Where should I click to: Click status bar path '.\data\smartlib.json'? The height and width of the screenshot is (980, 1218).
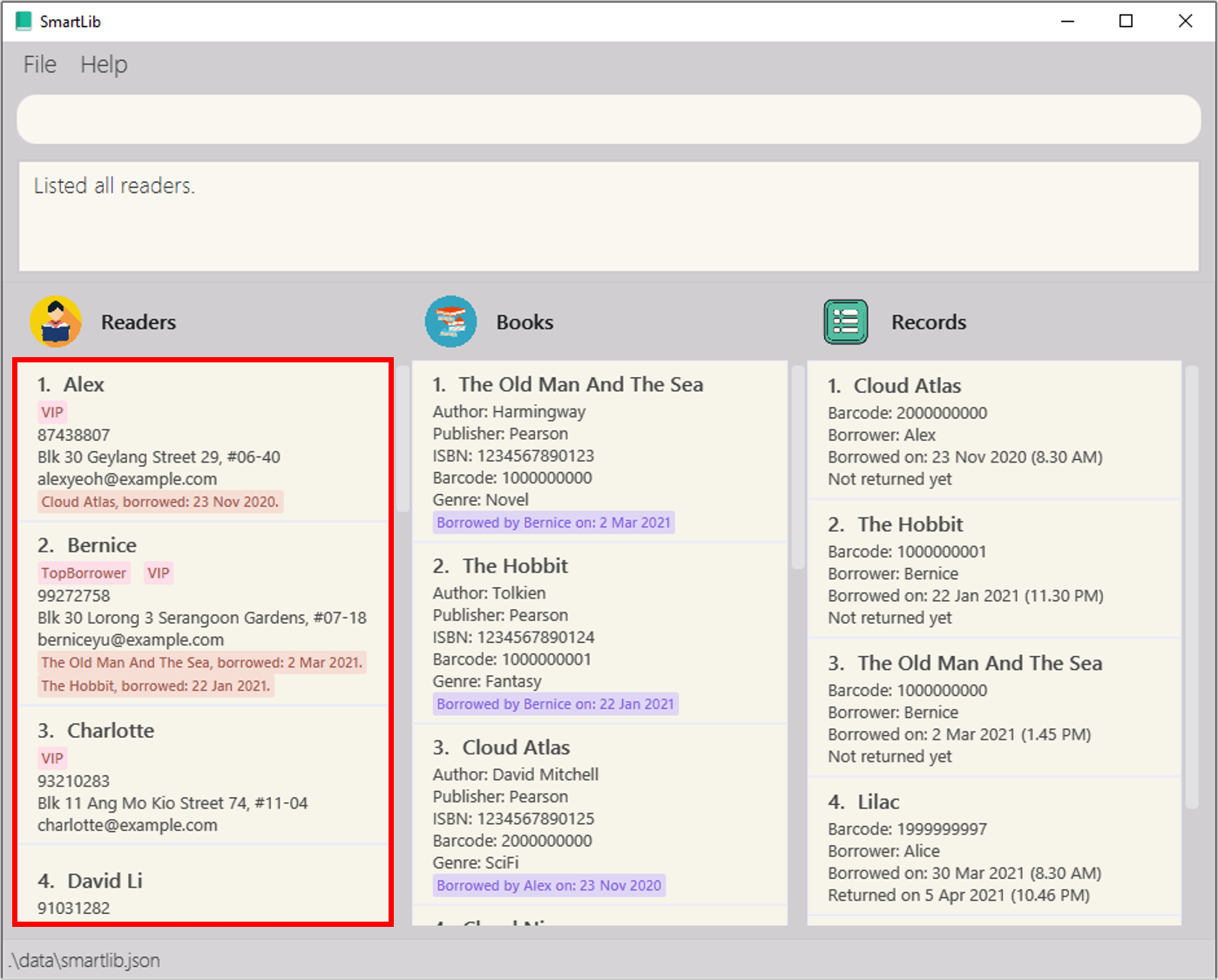pos(85,960)
